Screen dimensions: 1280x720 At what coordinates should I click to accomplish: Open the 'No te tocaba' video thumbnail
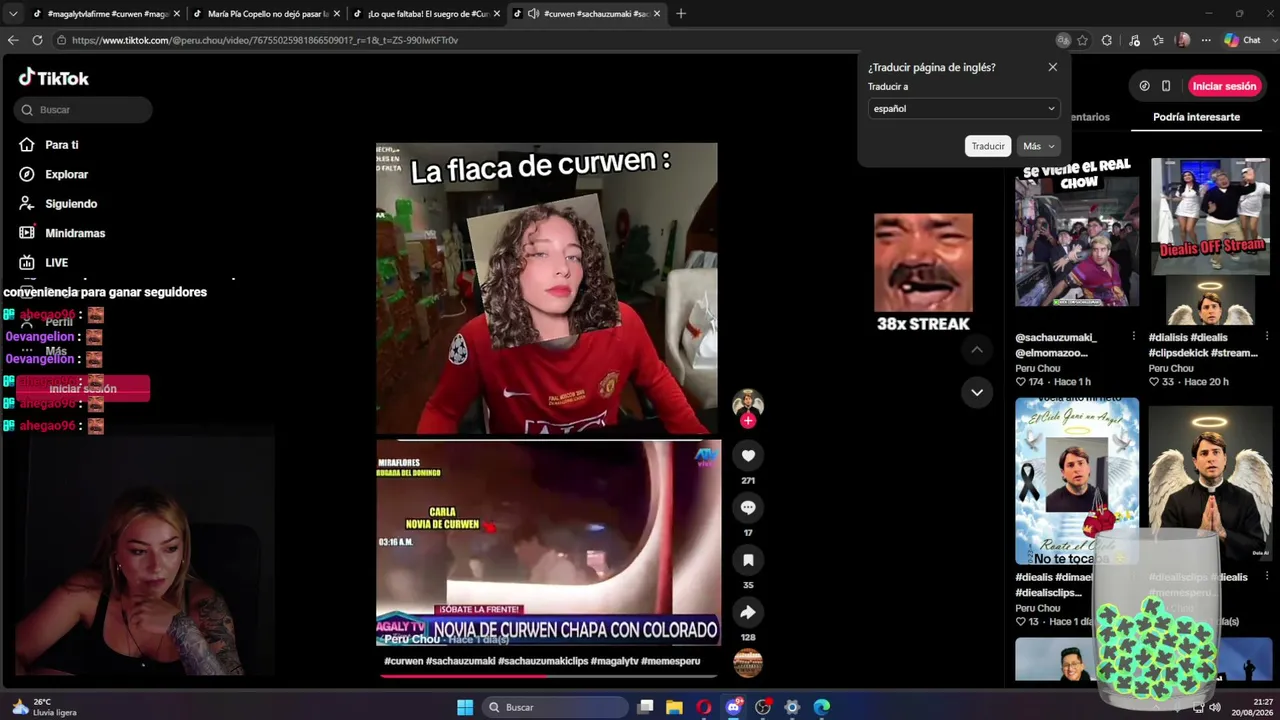coord(1077,481)
